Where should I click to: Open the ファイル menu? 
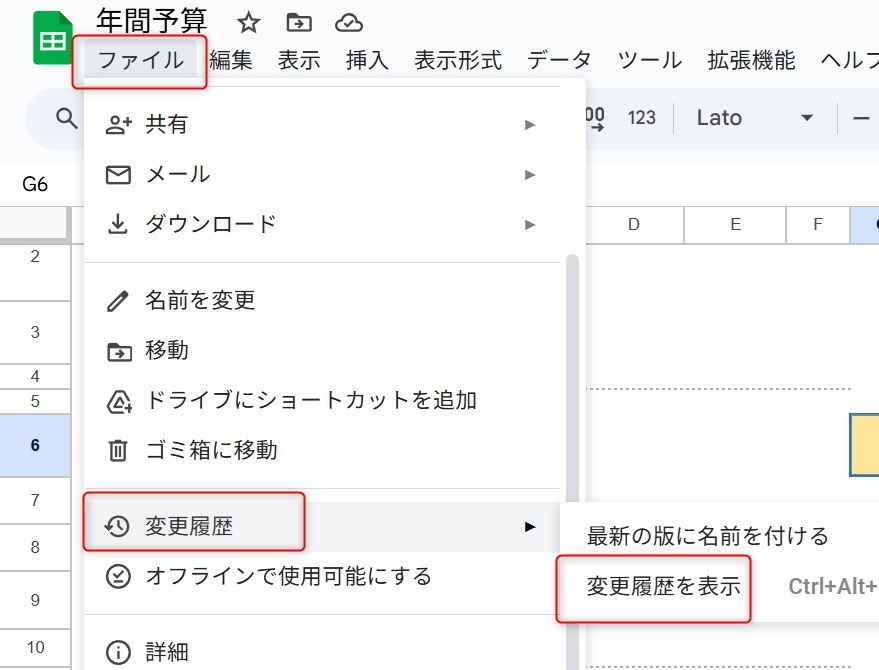[x=140, y=60]
